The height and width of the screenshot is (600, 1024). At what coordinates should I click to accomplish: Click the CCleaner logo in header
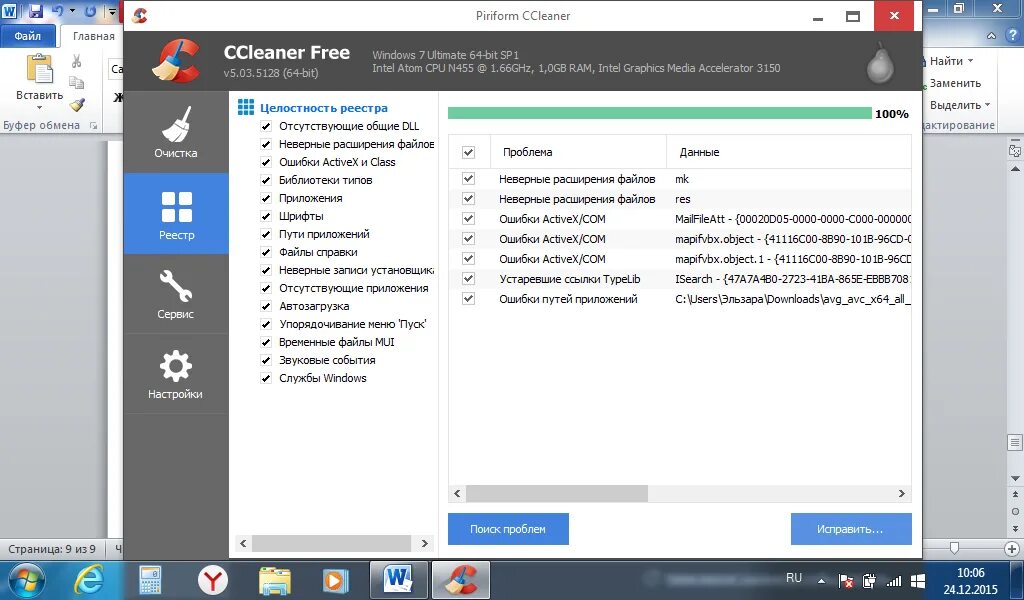click(x=176, y=61)
